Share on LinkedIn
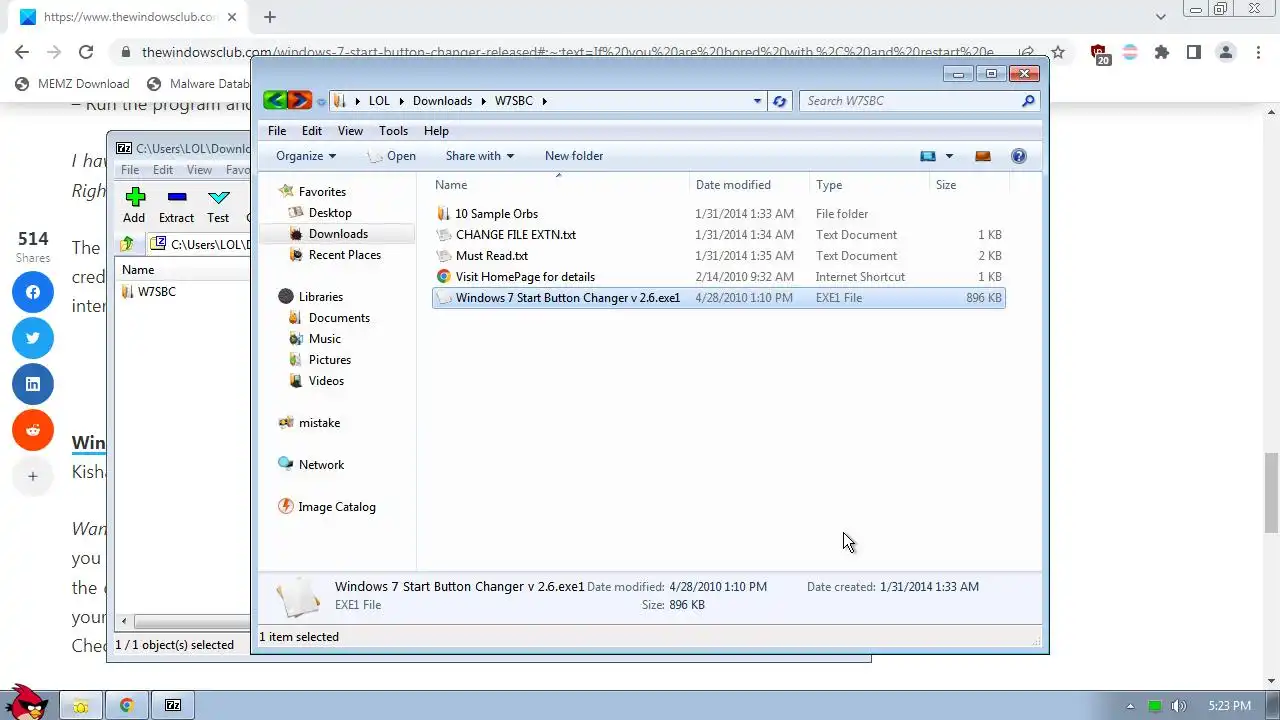This screenshot has width=1280, height=720. click(33, 384)
